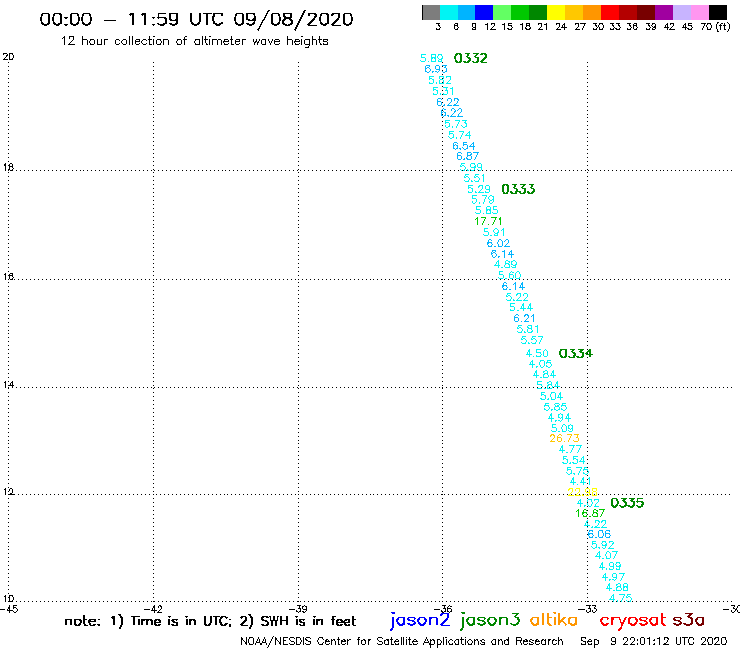Screen dimensions: 740x650
Task: Click the 4.77 wave height value
Action: (570, 449)
